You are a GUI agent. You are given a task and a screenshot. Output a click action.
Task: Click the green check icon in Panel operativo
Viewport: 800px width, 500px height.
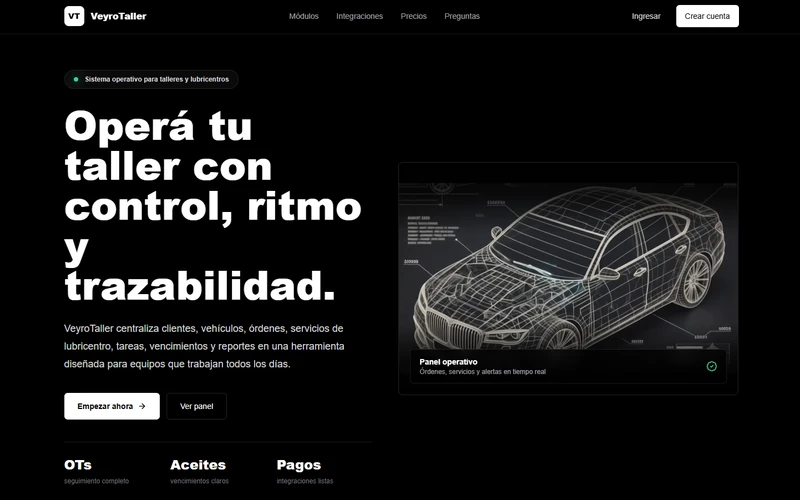point(712,366)
